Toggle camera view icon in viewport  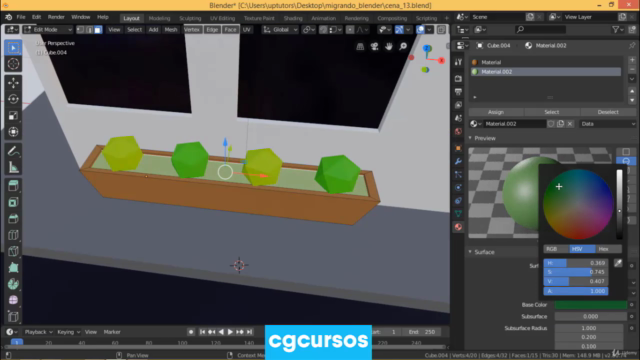[x=374, y=47]
